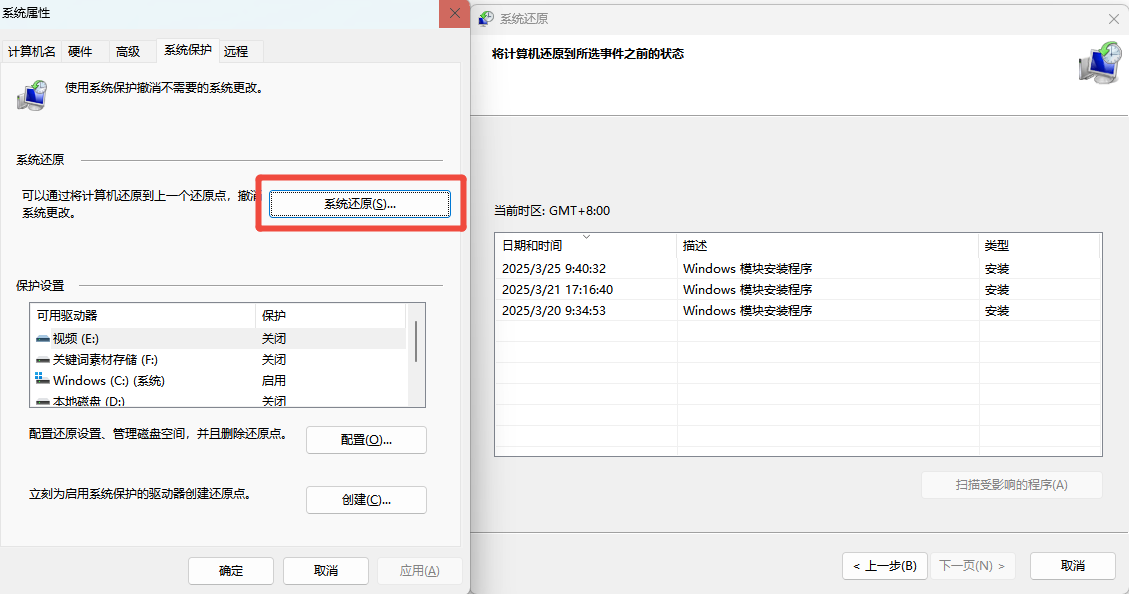
Task: Click the 上一步 (Back) button
Action: [884, 566]
